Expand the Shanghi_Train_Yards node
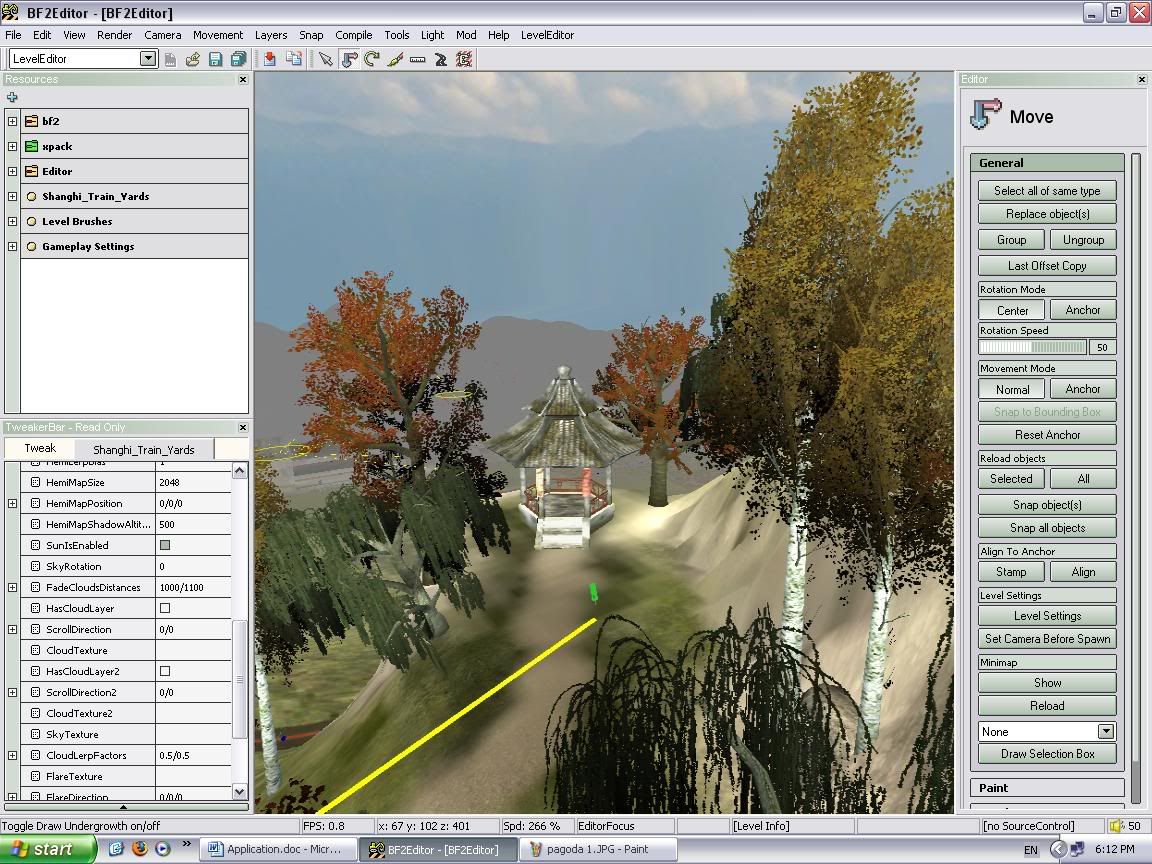Image resolution: width=1152 pixels, height=864 pixels. [x=12, y=196]
